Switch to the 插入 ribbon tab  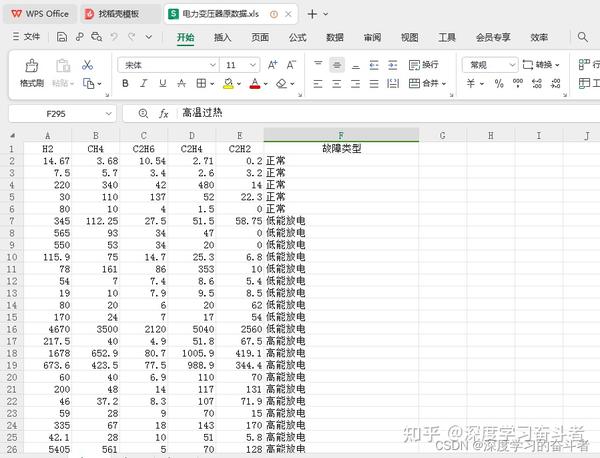[223, 37]
